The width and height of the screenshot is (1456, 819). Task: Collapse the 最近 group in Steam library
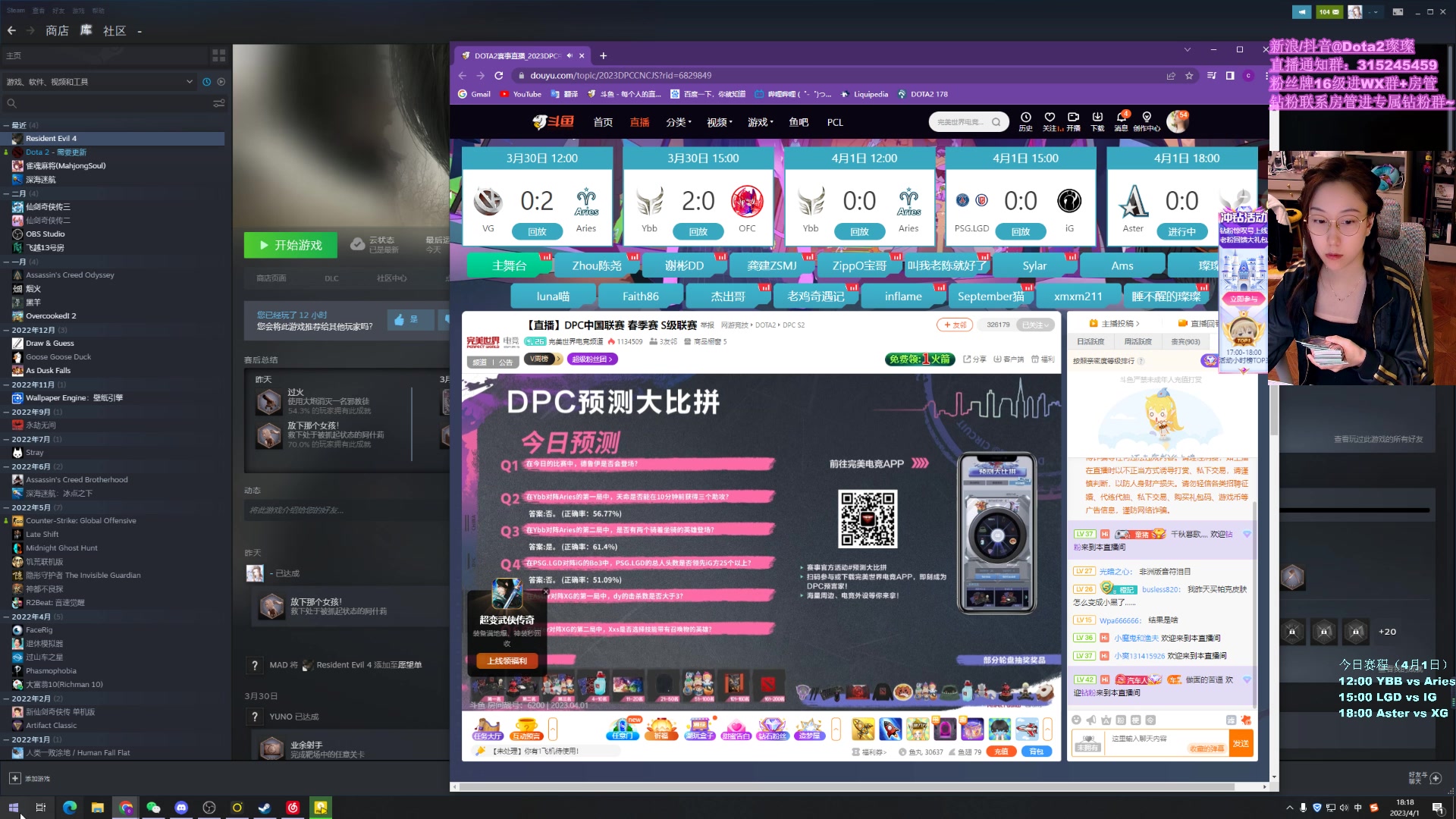[6, 125]
